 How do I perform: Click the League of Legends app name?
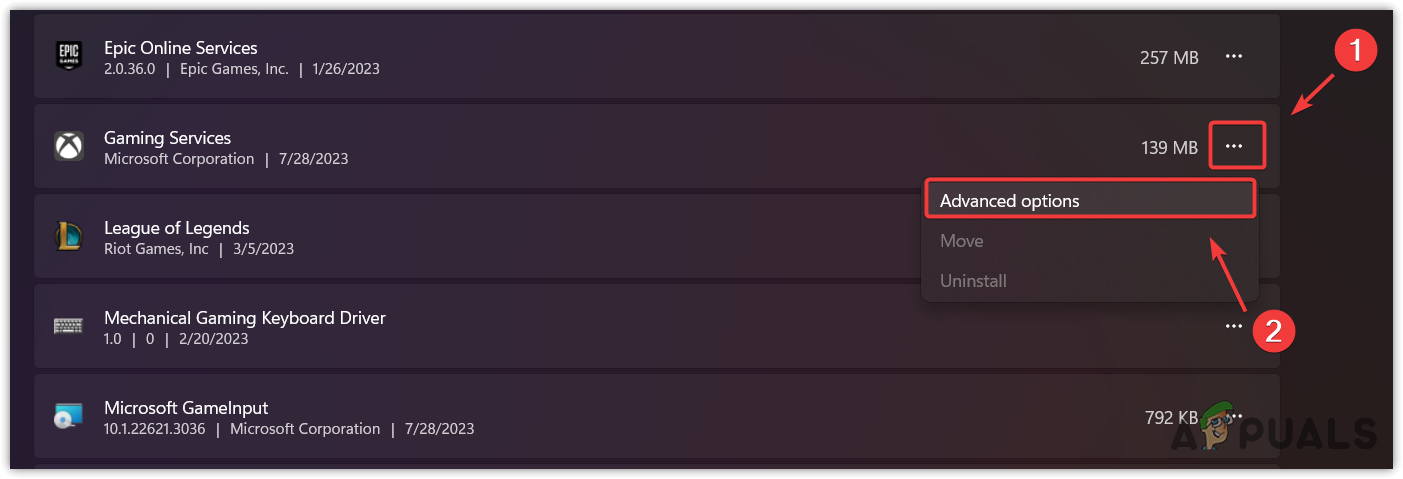[x=177, y=228]
